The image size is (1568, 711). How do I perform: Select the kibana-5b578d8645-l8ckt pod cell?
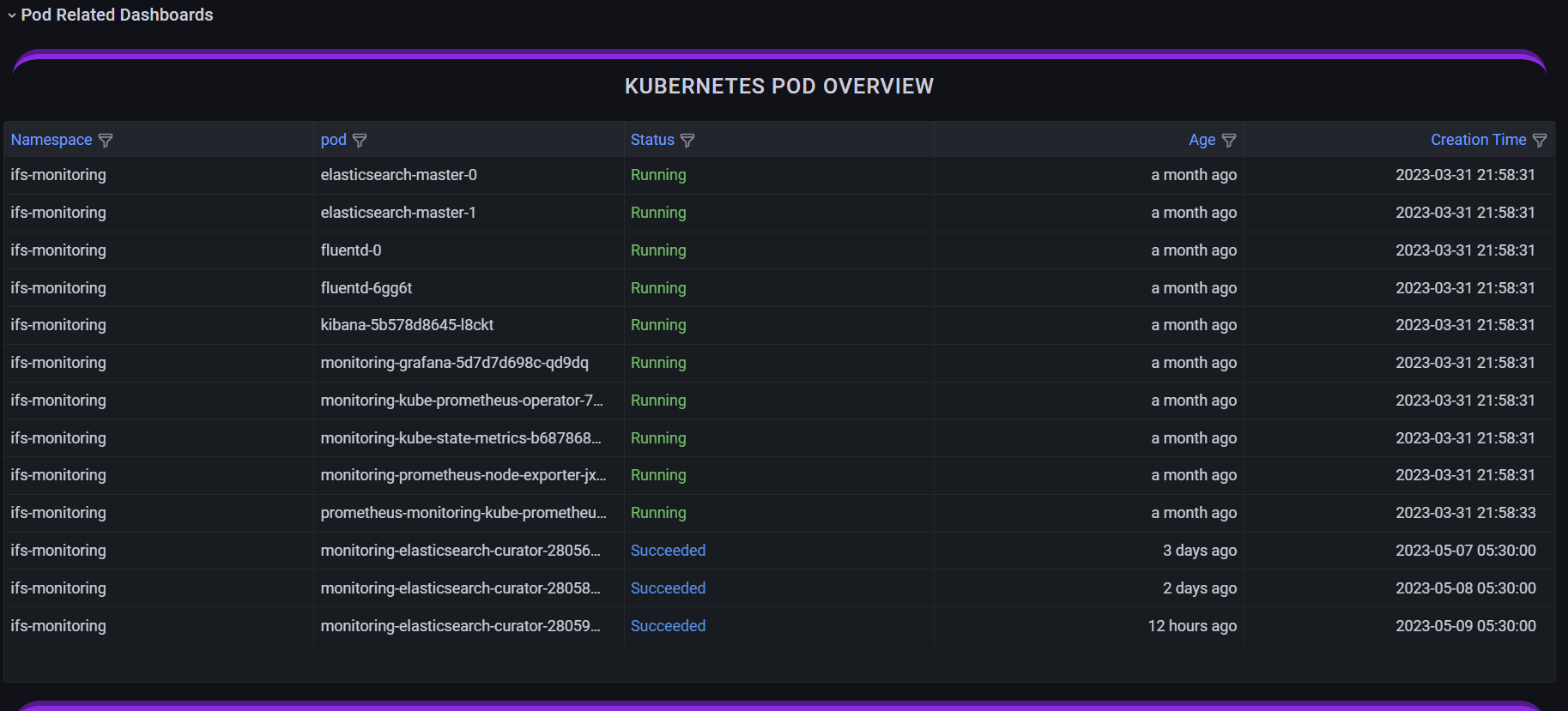(x=407, y=325)
